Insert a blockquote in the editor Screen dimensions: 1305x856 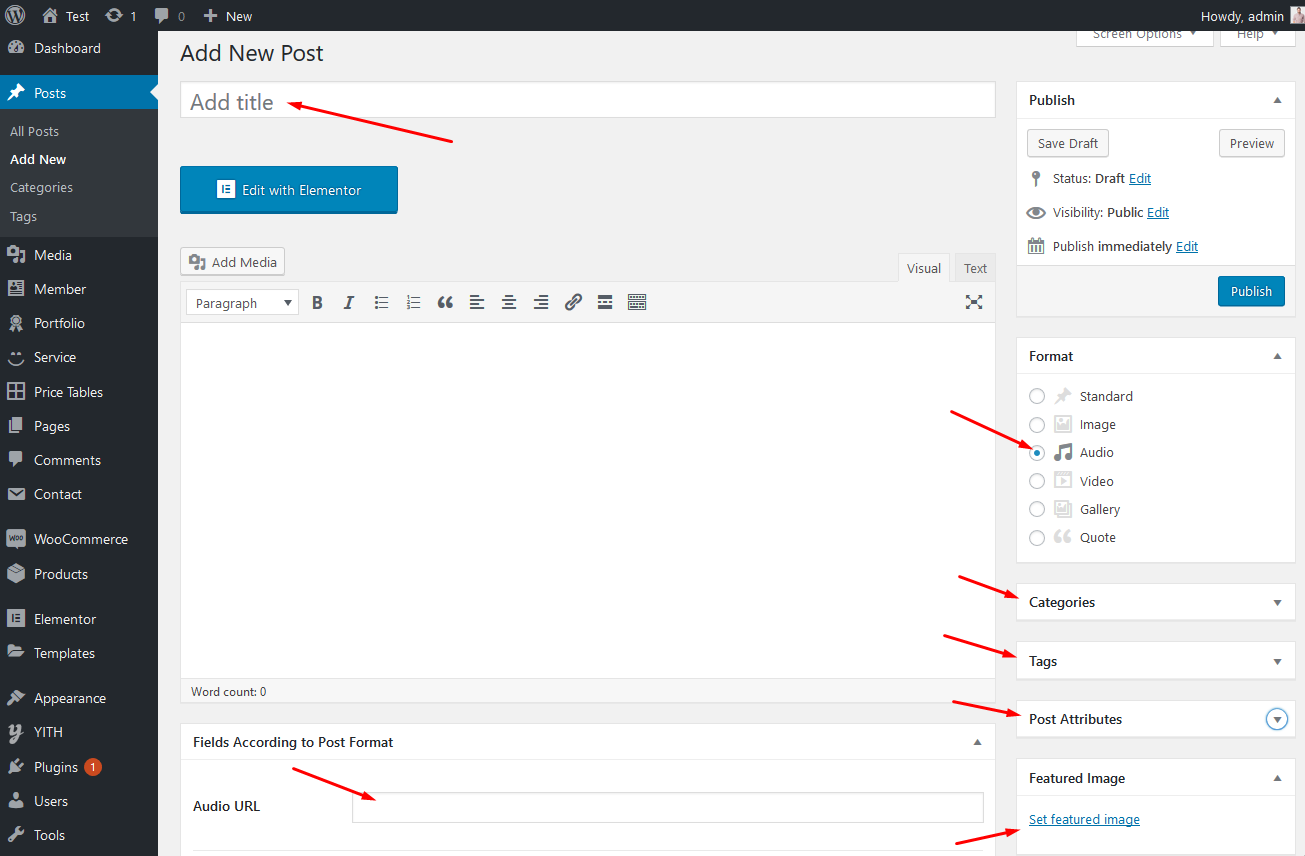[445, 303]
